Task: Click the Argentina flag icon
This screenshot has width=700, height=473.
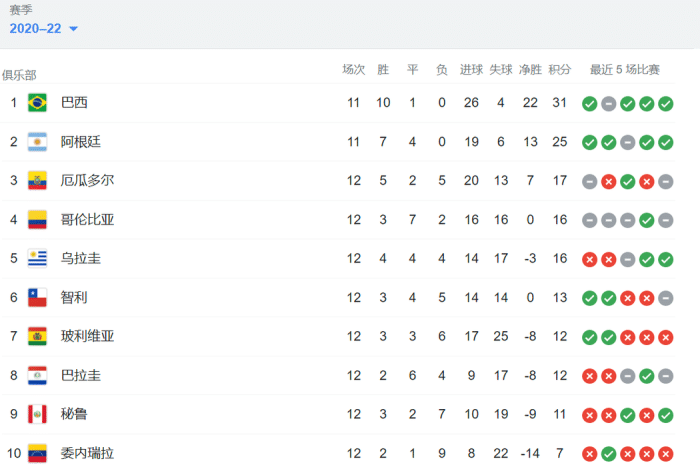Action: [x=38, y=141]
